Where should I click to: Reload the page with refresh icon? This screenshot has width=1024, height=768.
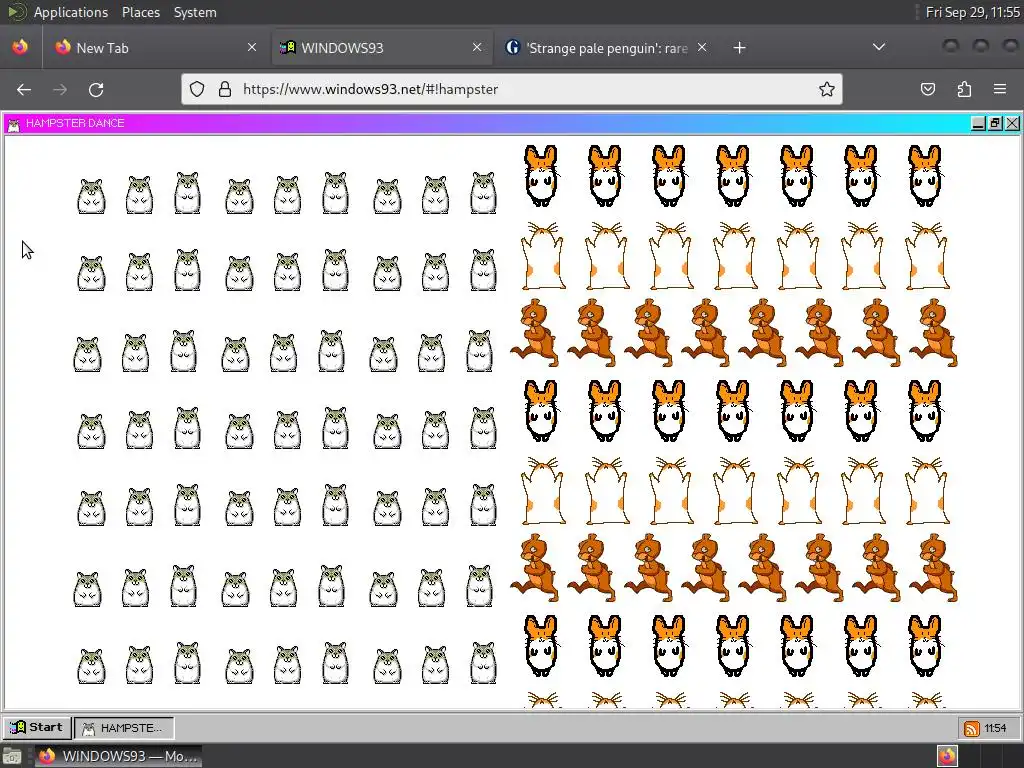(96, 89)
